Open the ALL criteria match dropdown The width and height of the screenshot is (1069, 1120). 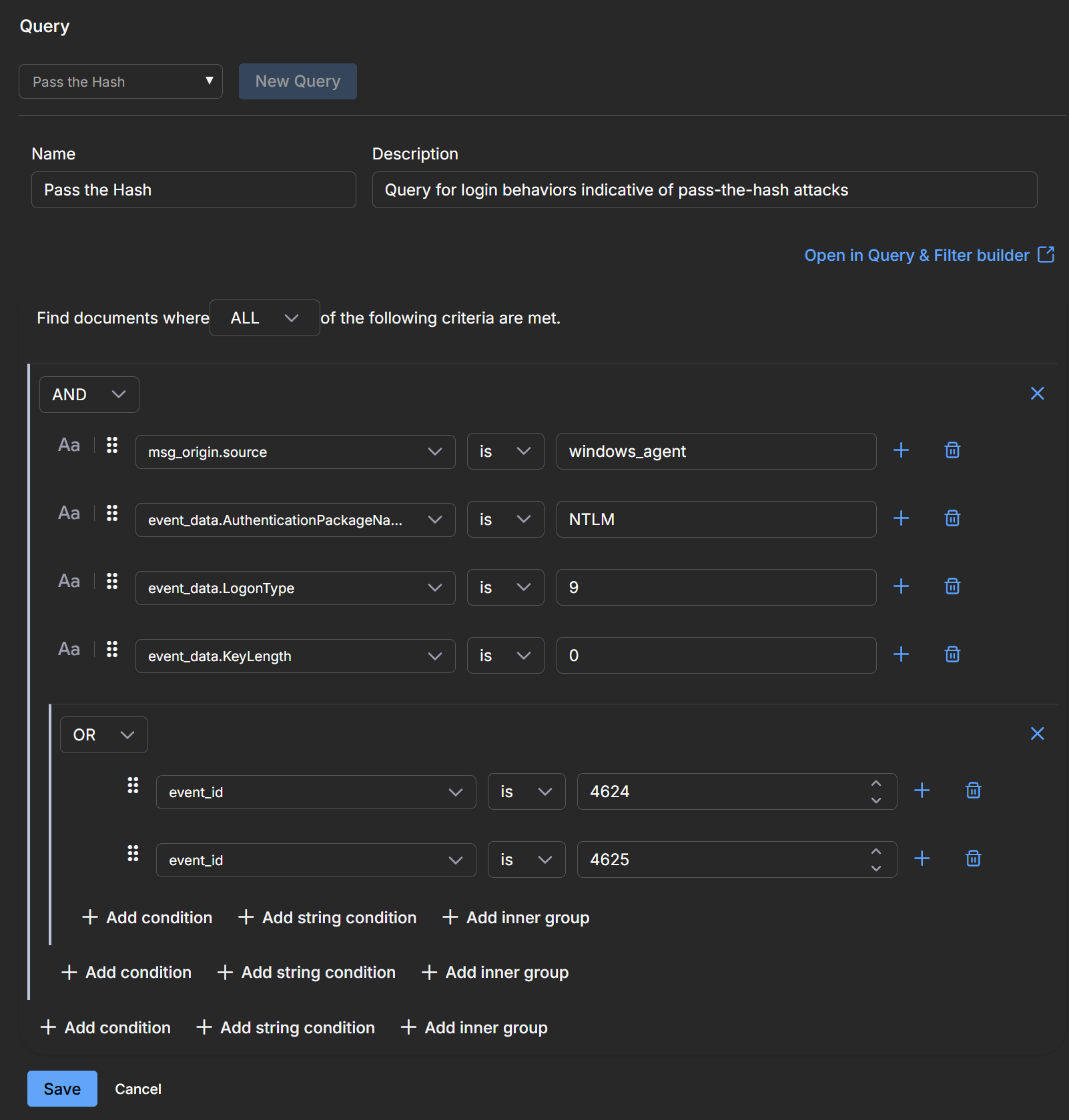(x=264, y=318)
